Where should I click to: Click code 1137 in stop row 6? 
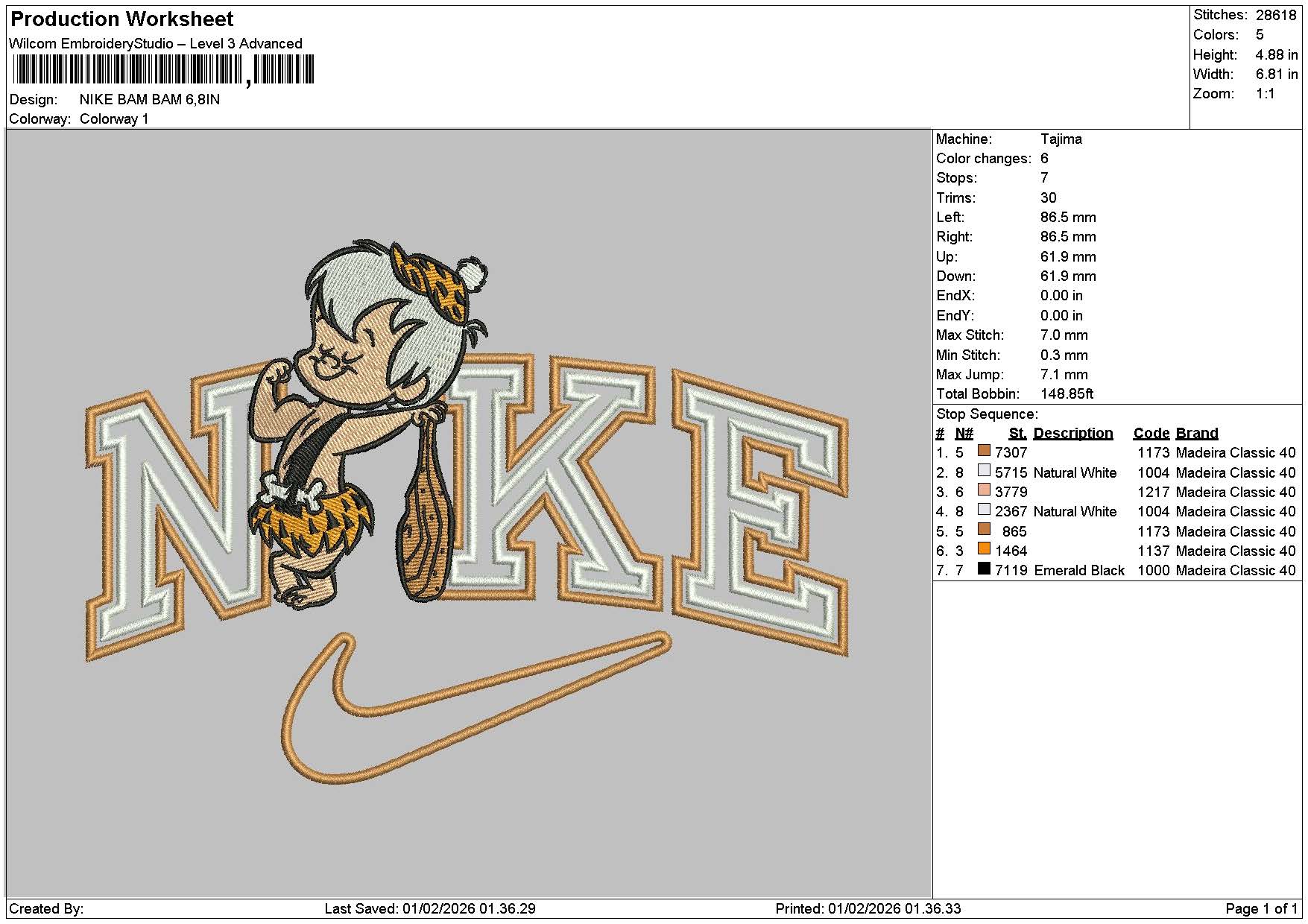click(1153, 551)
